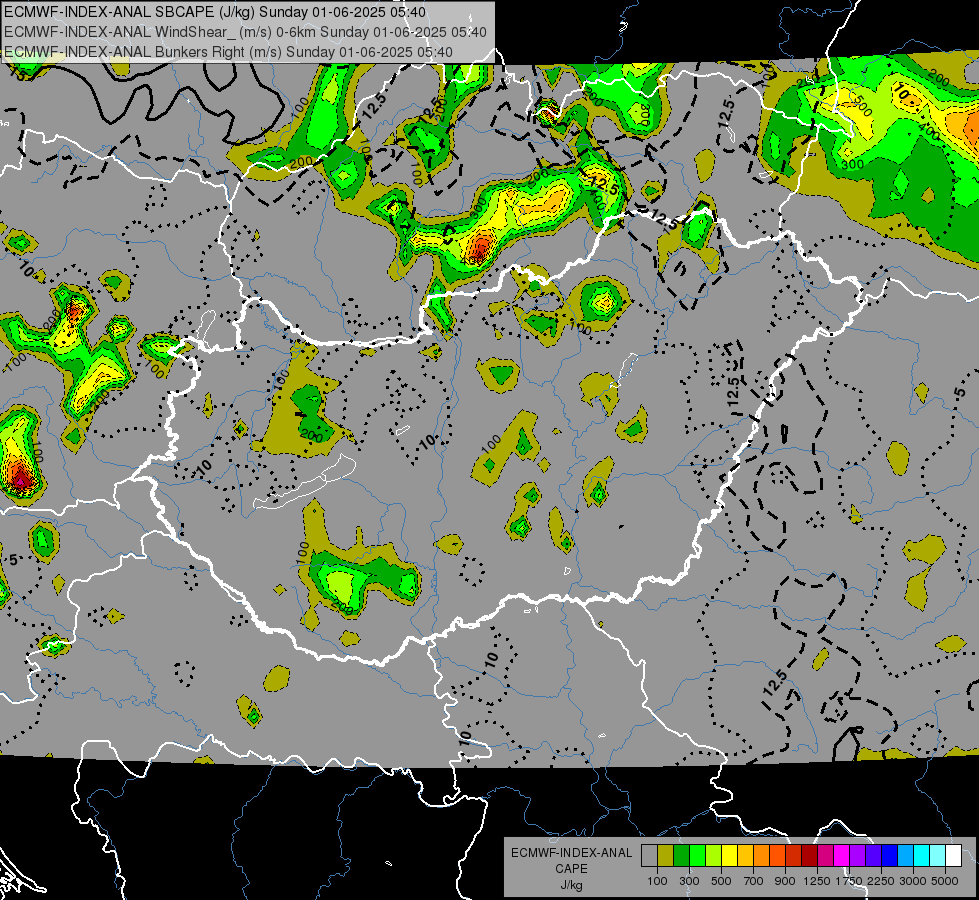Click the legend value 700
Image resolution: width=979 pixels, height=900 pixels.
pos(754,881)
